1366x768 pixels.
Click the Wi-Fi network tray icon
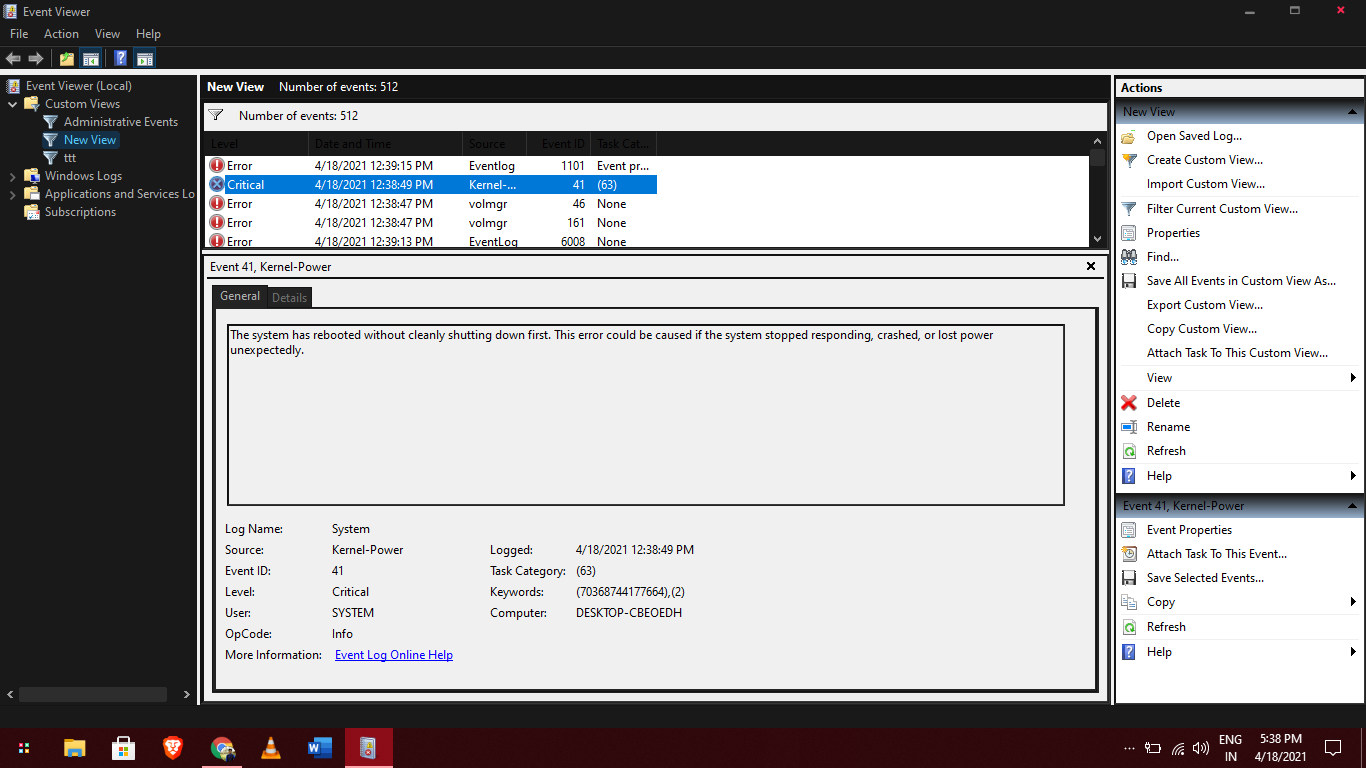coord(1178,748)
